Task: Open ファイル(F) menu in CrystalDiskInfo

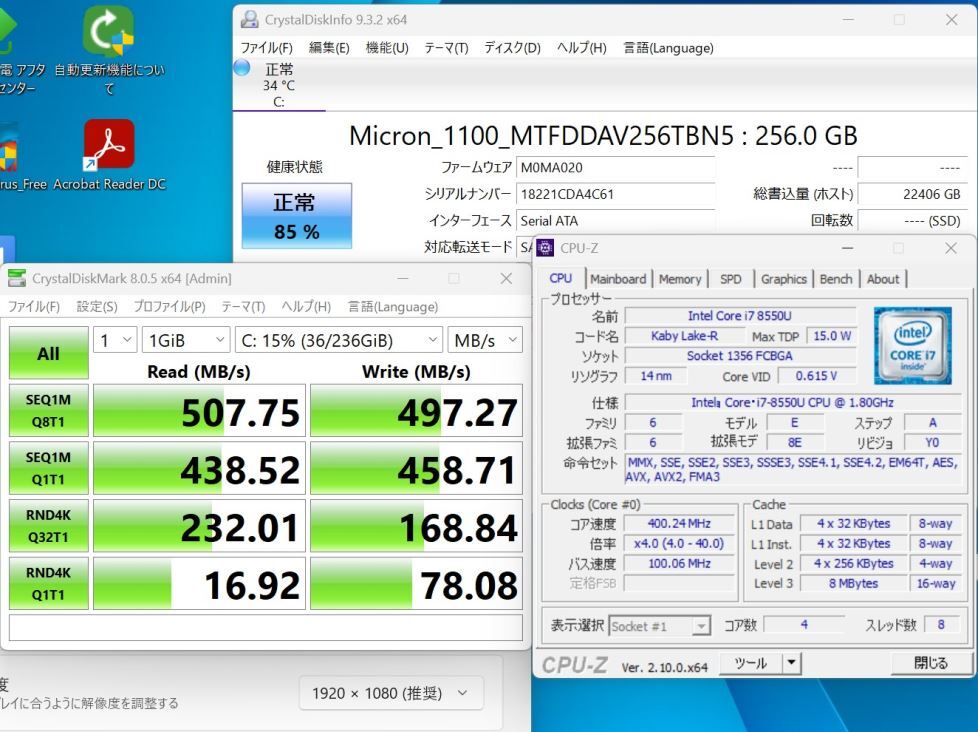Action: pyautogui.click(x=266, y=48)
